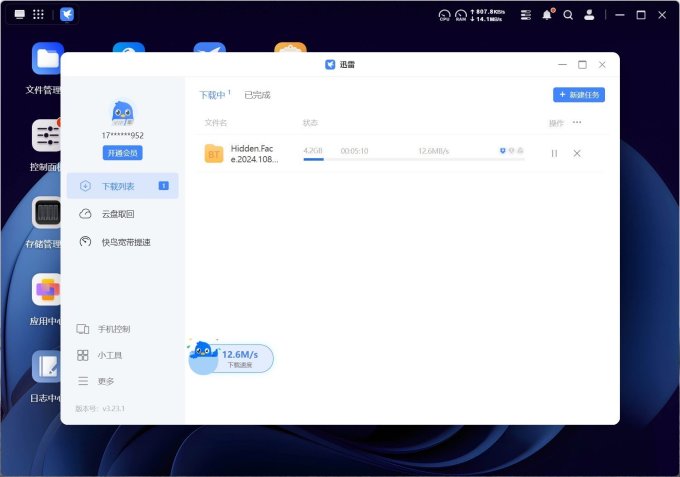The height and width of the screenshot is (477, 680).
Task: Click the speedometer acceleration icon
Action: [x=85, y=242]
